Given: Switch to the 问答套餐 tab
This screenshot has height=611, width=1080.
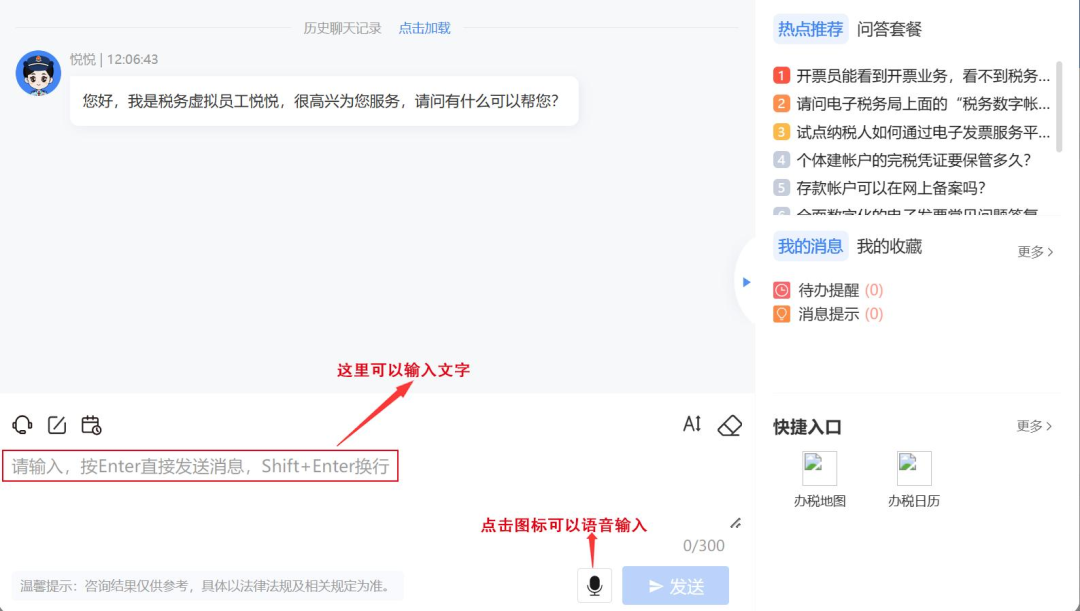Looking at the screenshot, I should point(889,29).
